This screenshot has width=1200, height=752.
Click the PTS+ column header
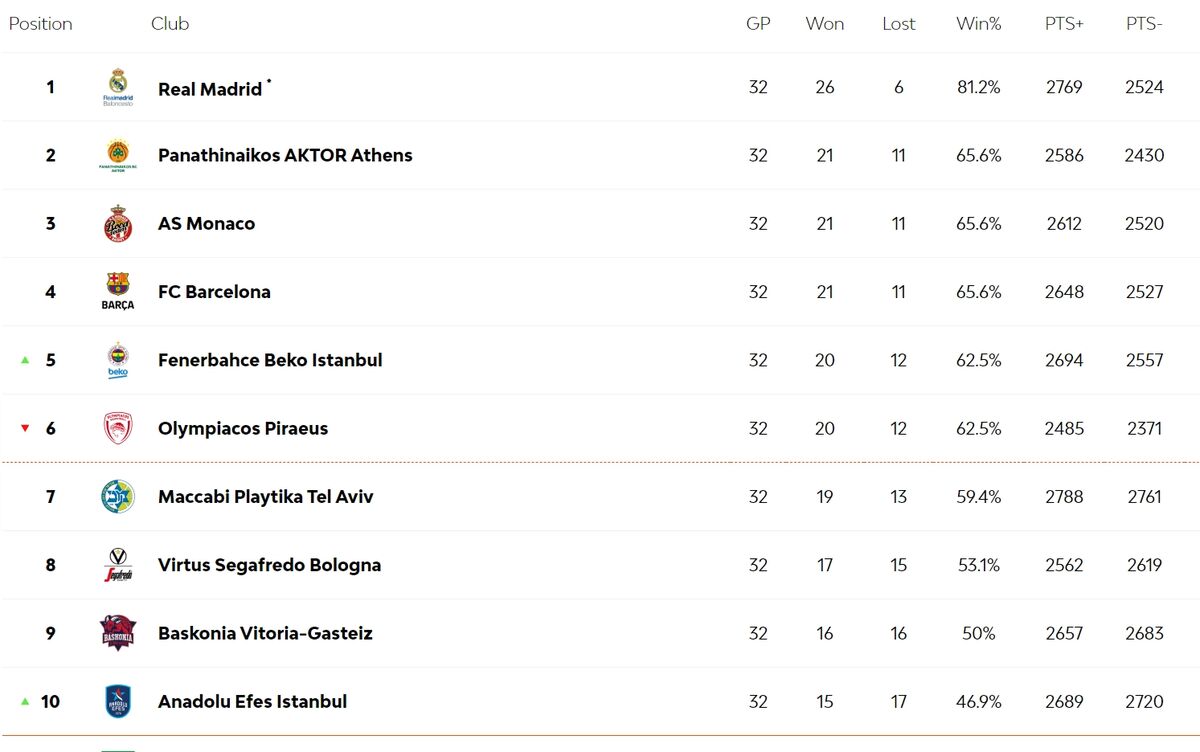click(1065, 24)
